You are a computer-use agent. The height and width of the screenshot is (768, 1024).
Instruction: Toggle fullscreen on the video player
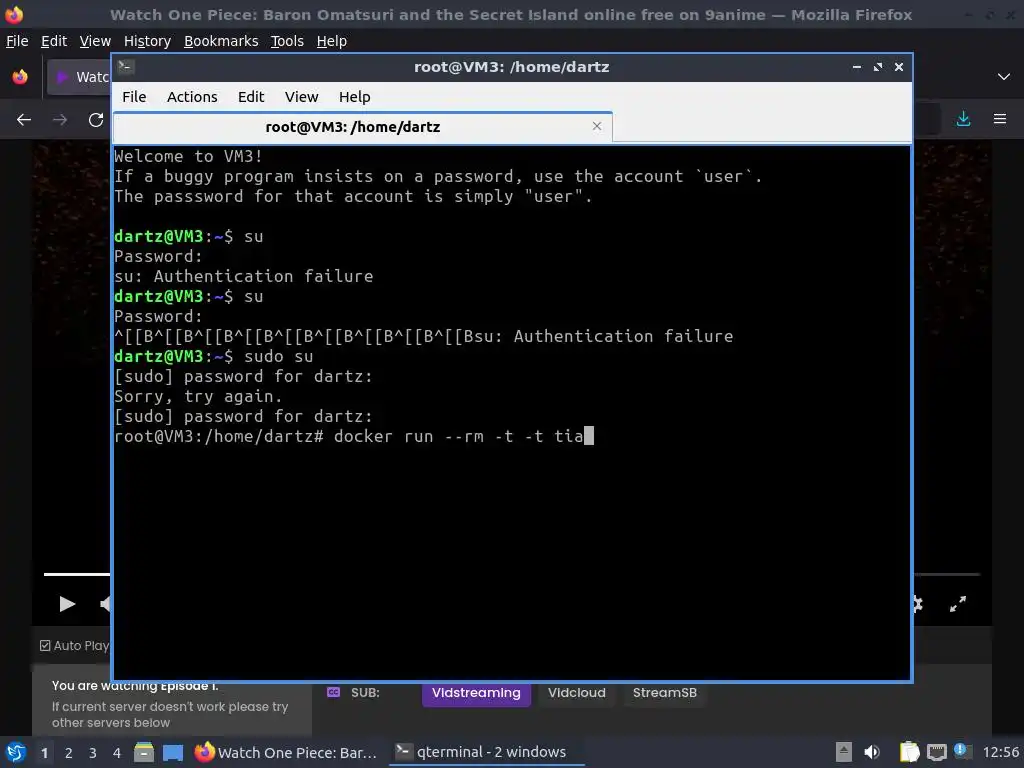tap(957, 604)
